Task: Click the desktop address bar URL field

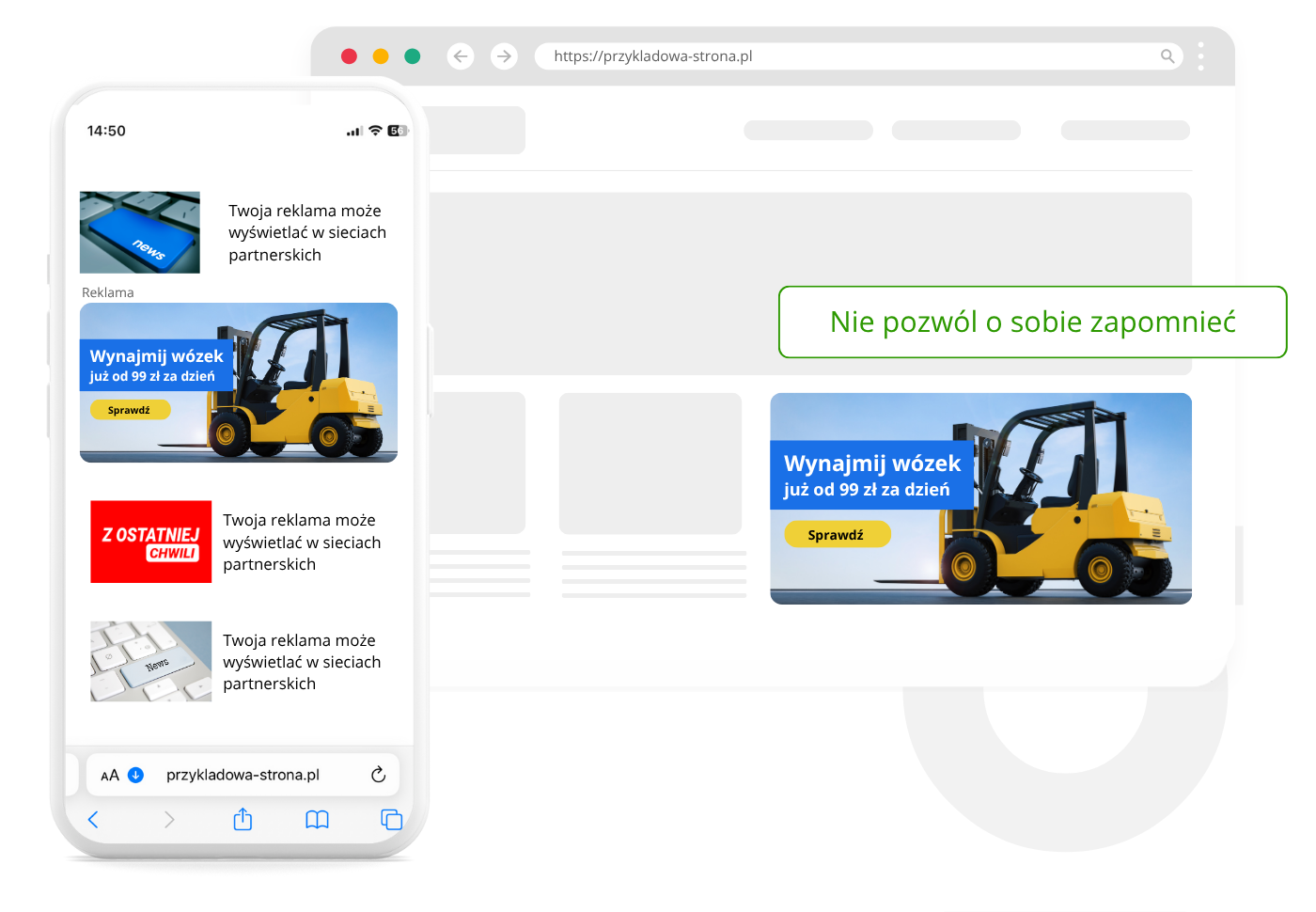Action: [x=846, y=56]
